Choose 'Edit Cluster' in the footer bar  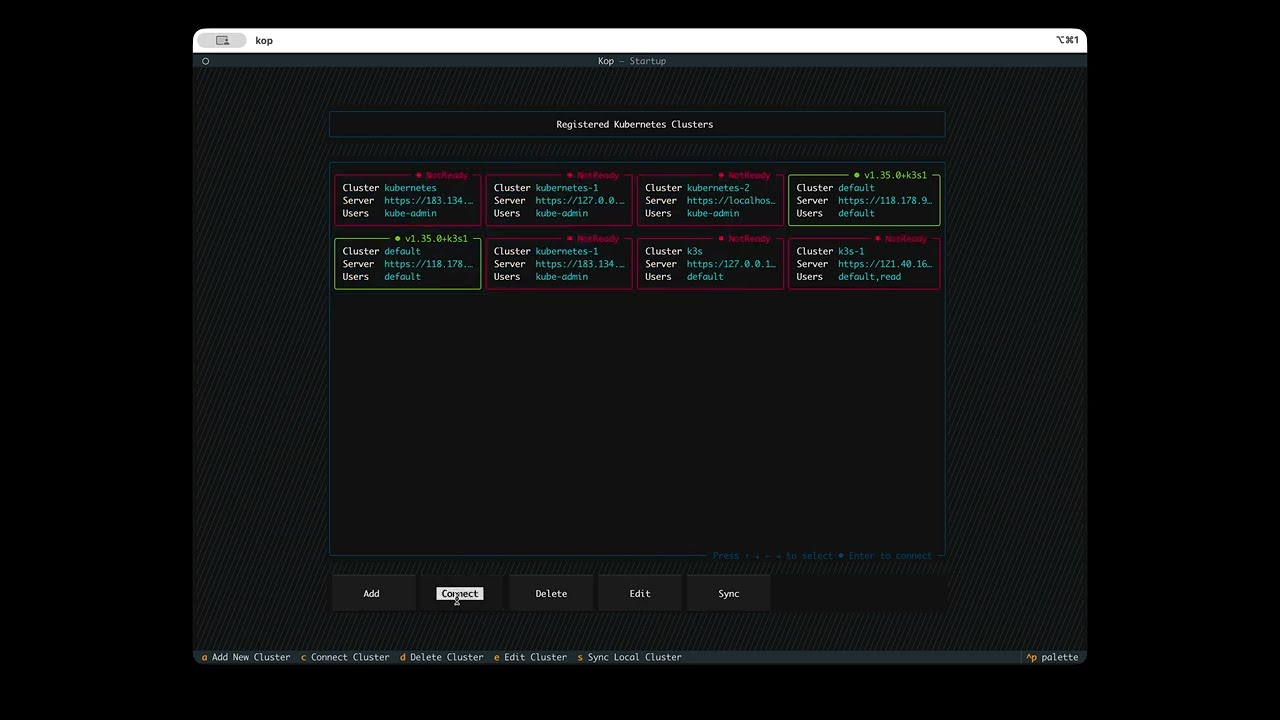pos(530,657)
